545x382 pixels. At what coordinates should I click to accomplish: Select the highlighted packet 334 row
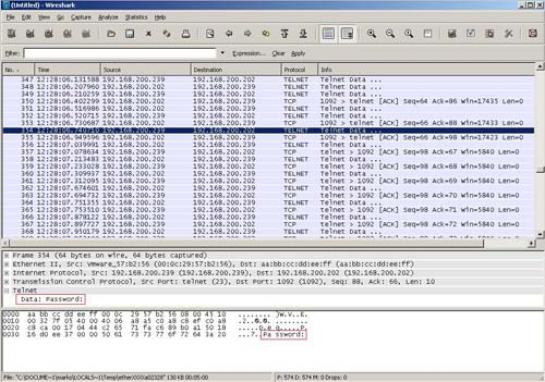click(268, 130)
